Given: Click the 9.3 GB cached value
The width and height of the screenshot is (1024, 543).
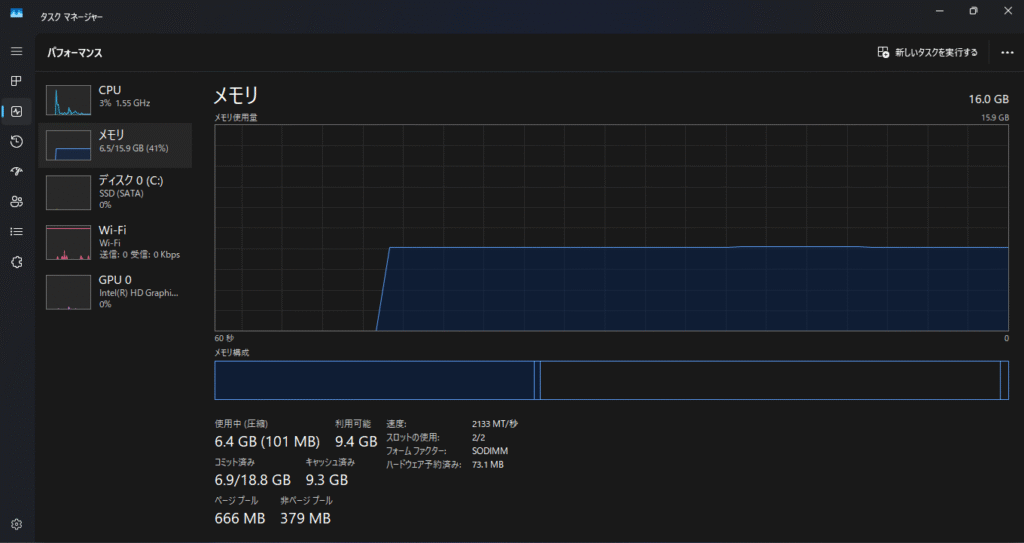Looking at the screenshot, I should click(x=327, y=480).
